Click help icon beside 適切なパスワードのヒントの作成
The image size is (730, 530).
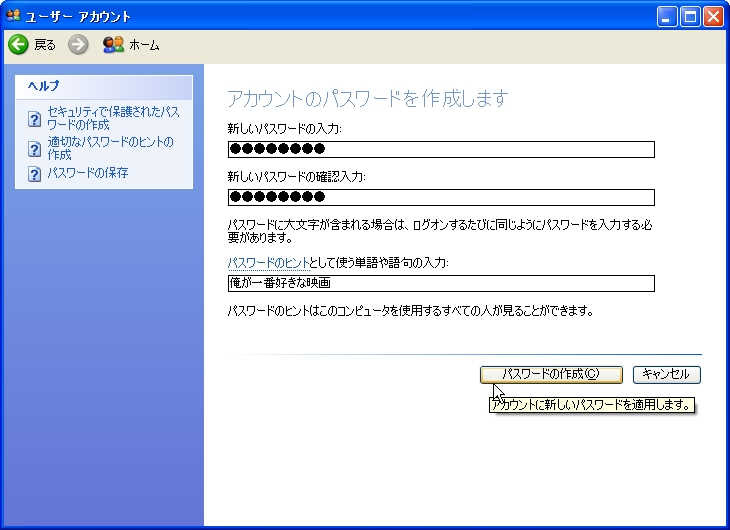34,149
